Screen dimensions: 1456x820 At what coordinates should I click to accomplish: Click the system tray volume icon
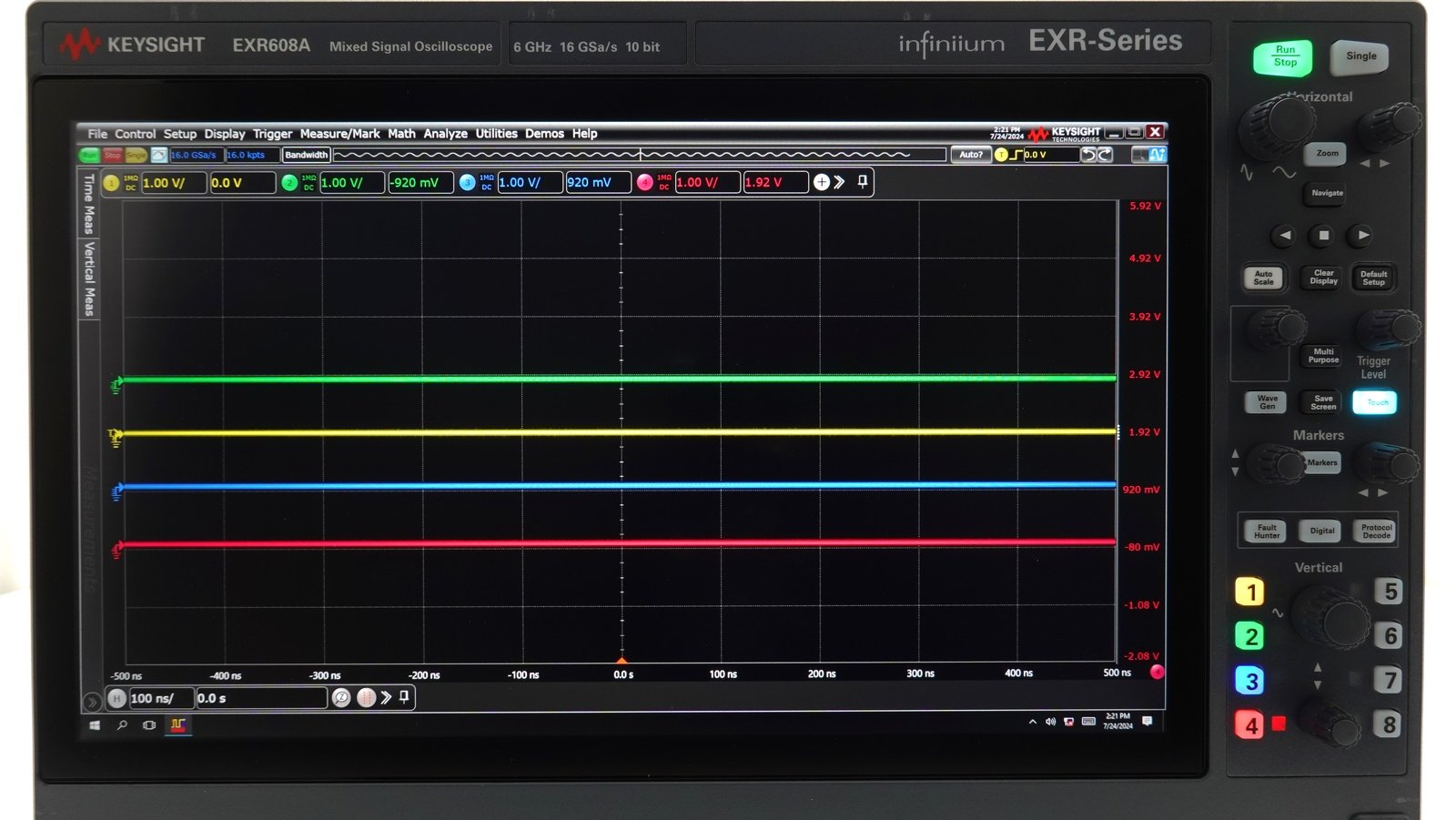(x=1050, y=722)
